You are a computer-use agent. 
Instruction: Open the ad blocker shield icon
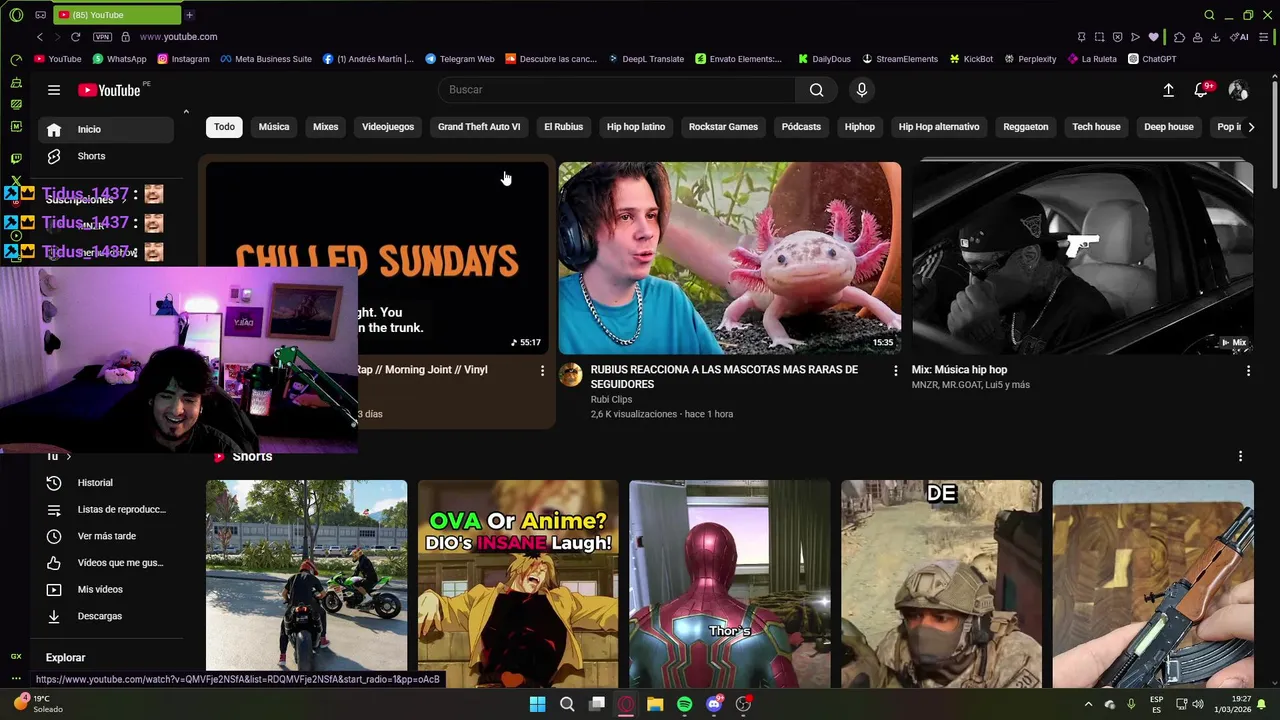[x=1117, y=37]
